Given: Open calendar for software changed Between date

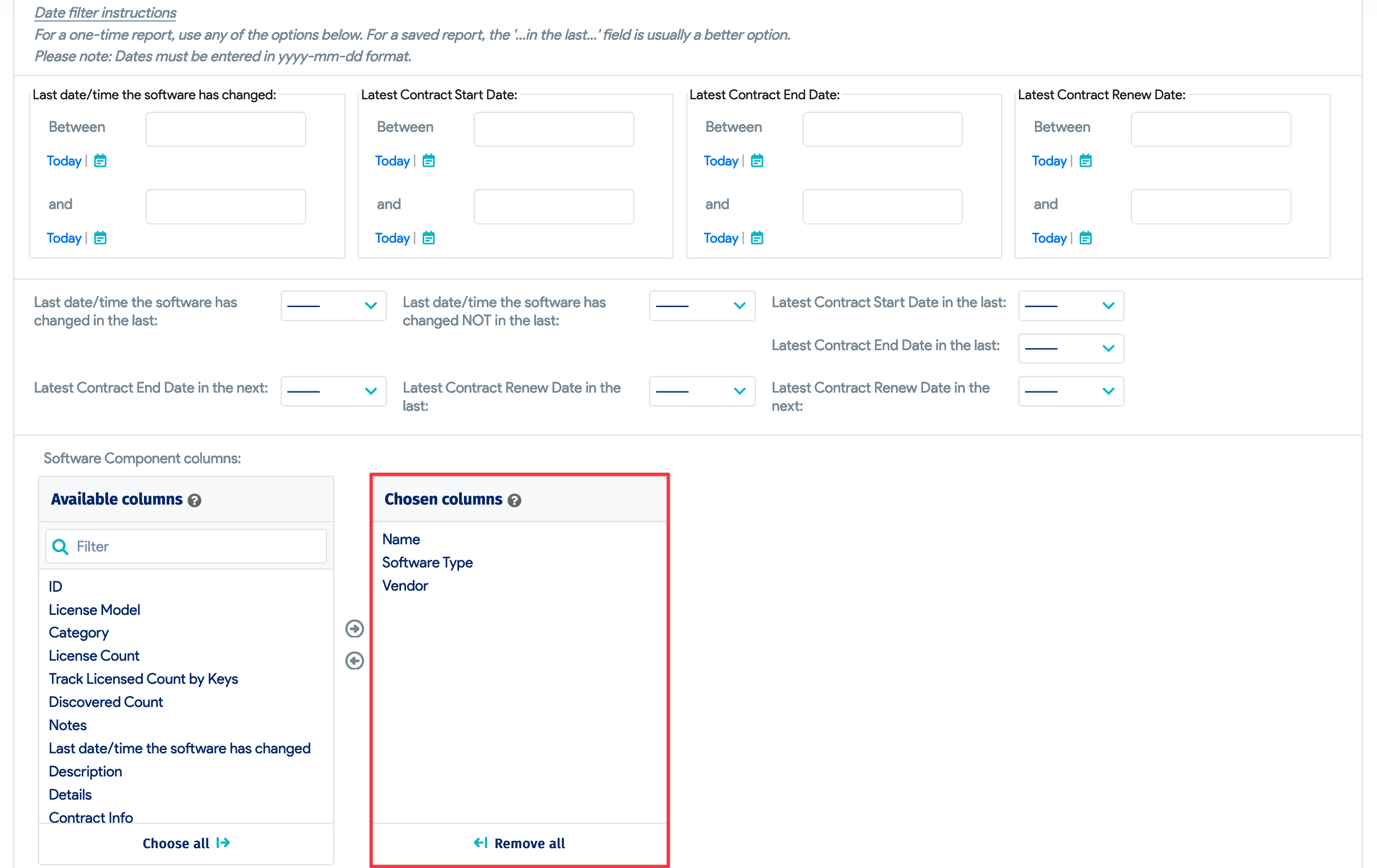Looking at the screenshot, I should pos(100,161).
